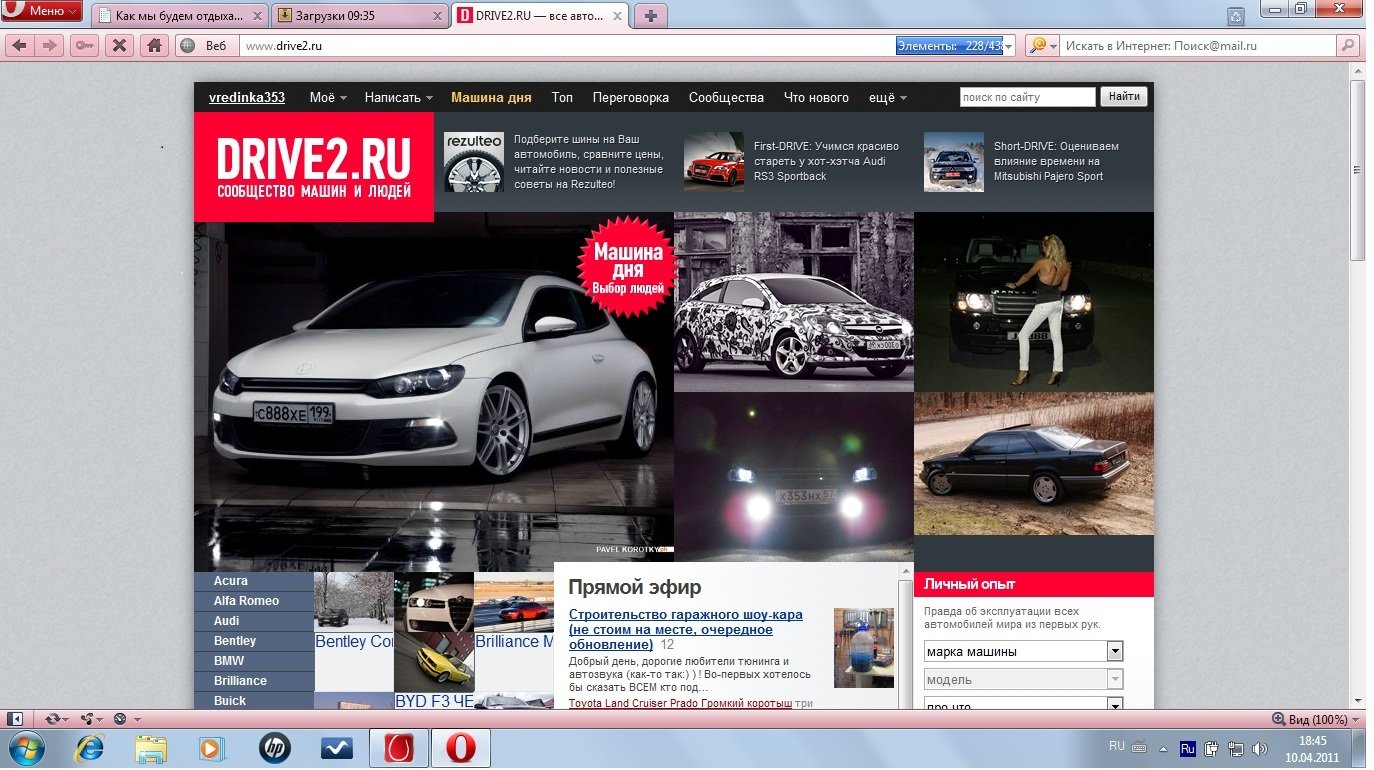Click the closed tabs trash icon
Screen dimensions: 1374x770
(x=1236, y=15)
